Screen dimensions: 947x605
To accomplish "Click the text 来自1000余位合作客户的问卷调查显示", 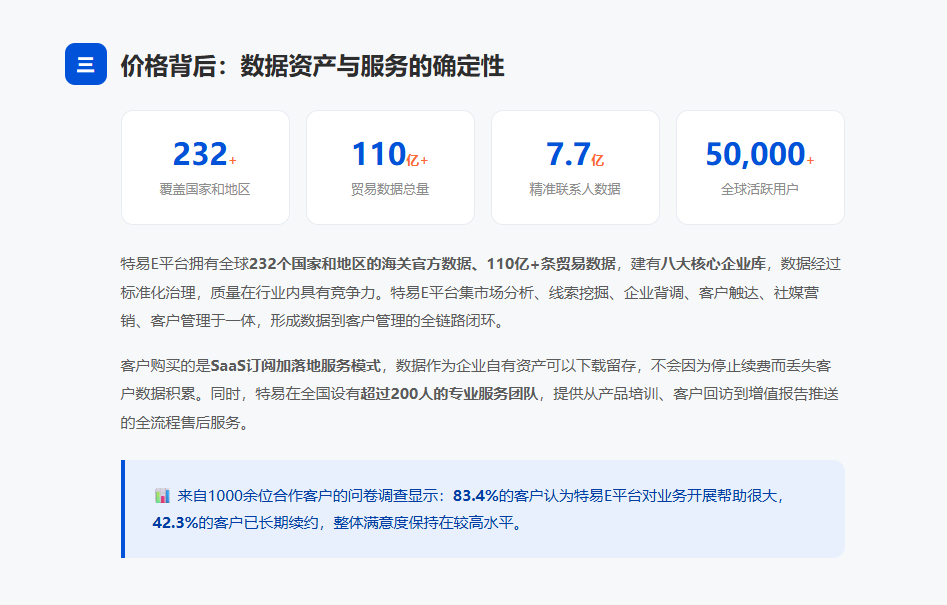I will pyautogui.click(x=308, y=496).
